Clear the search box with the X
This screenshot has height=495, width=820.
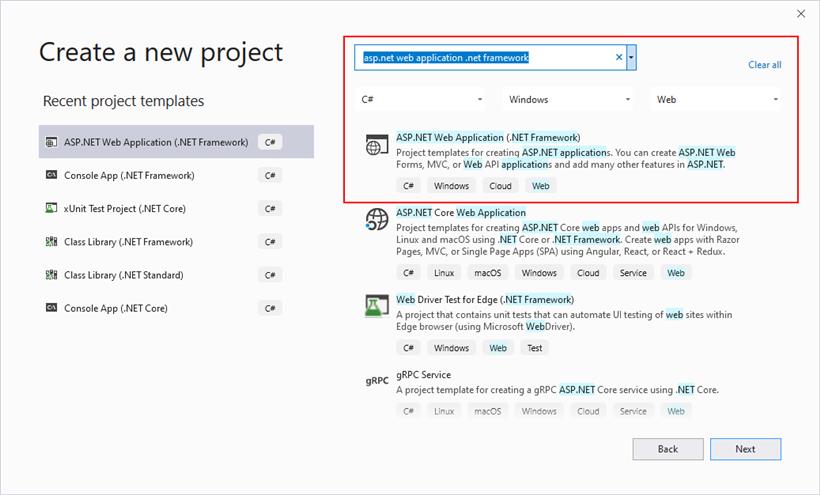coord(619,57)
